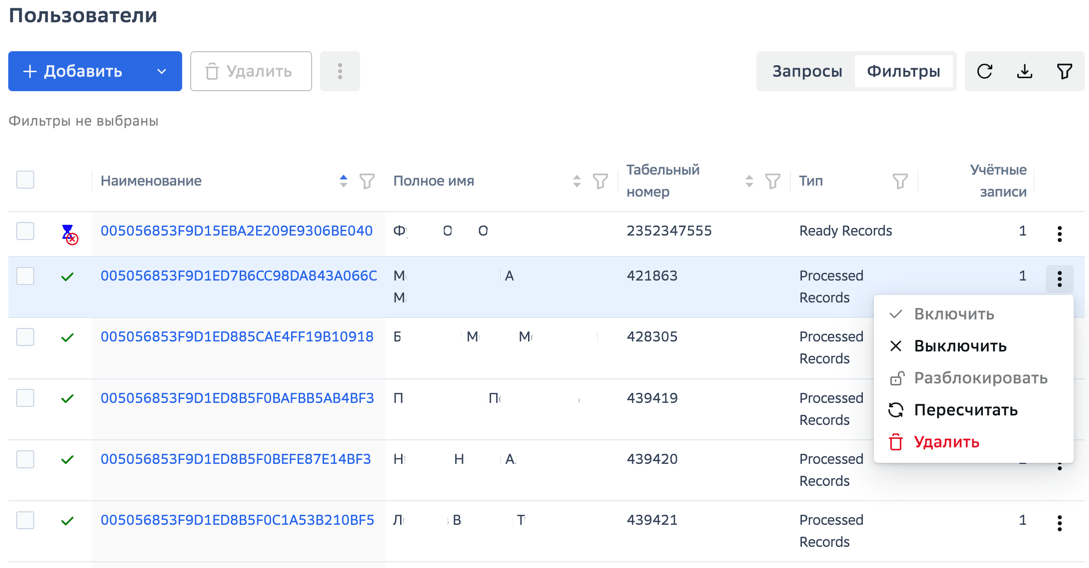The width and height of the screenshot is (1089, 568).
Task: Switch to the Запросы tab
Action: [x=807, y=71]
